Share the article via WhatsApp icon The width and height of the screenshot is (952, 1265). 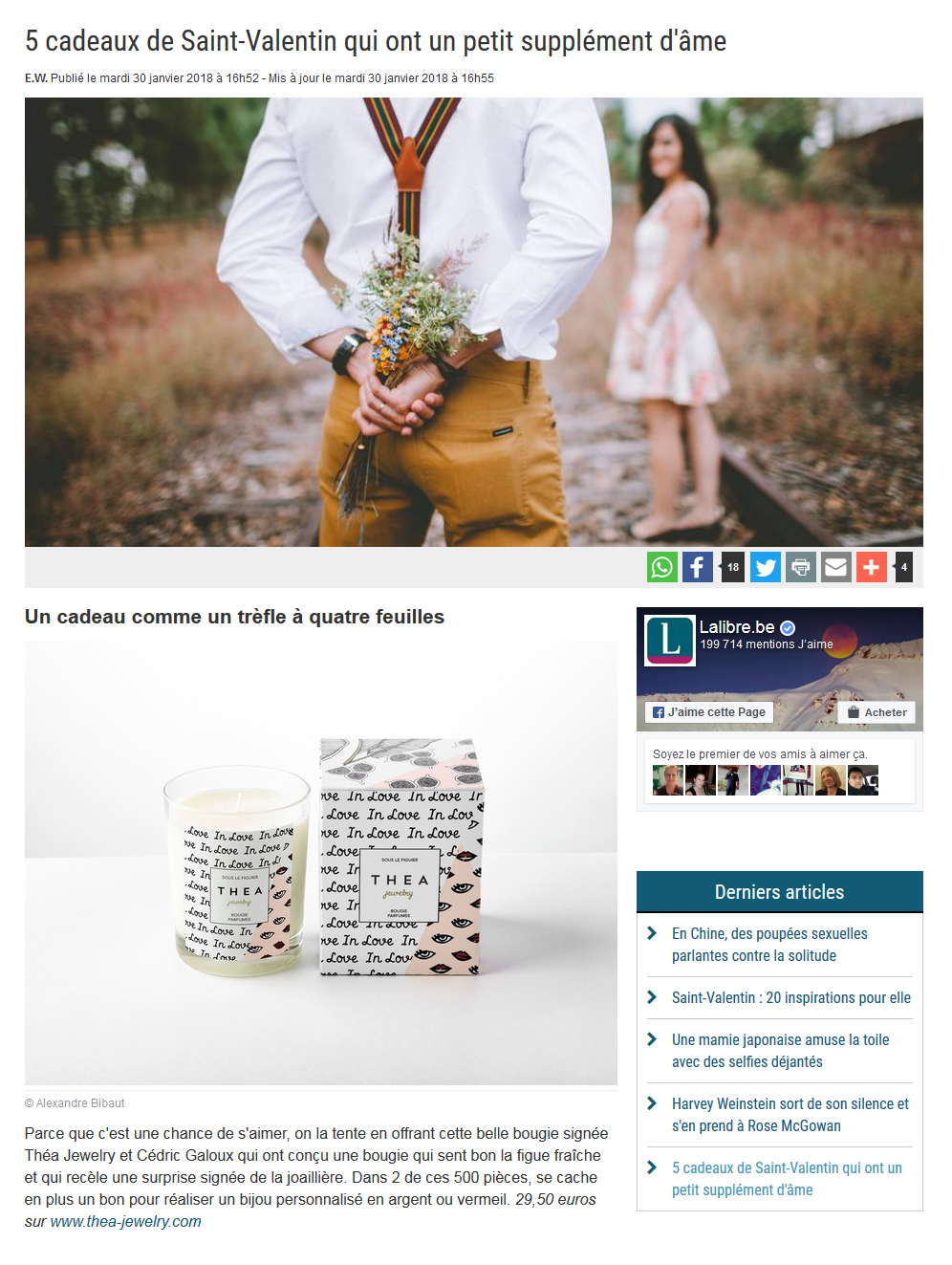(x=662, y=567)
